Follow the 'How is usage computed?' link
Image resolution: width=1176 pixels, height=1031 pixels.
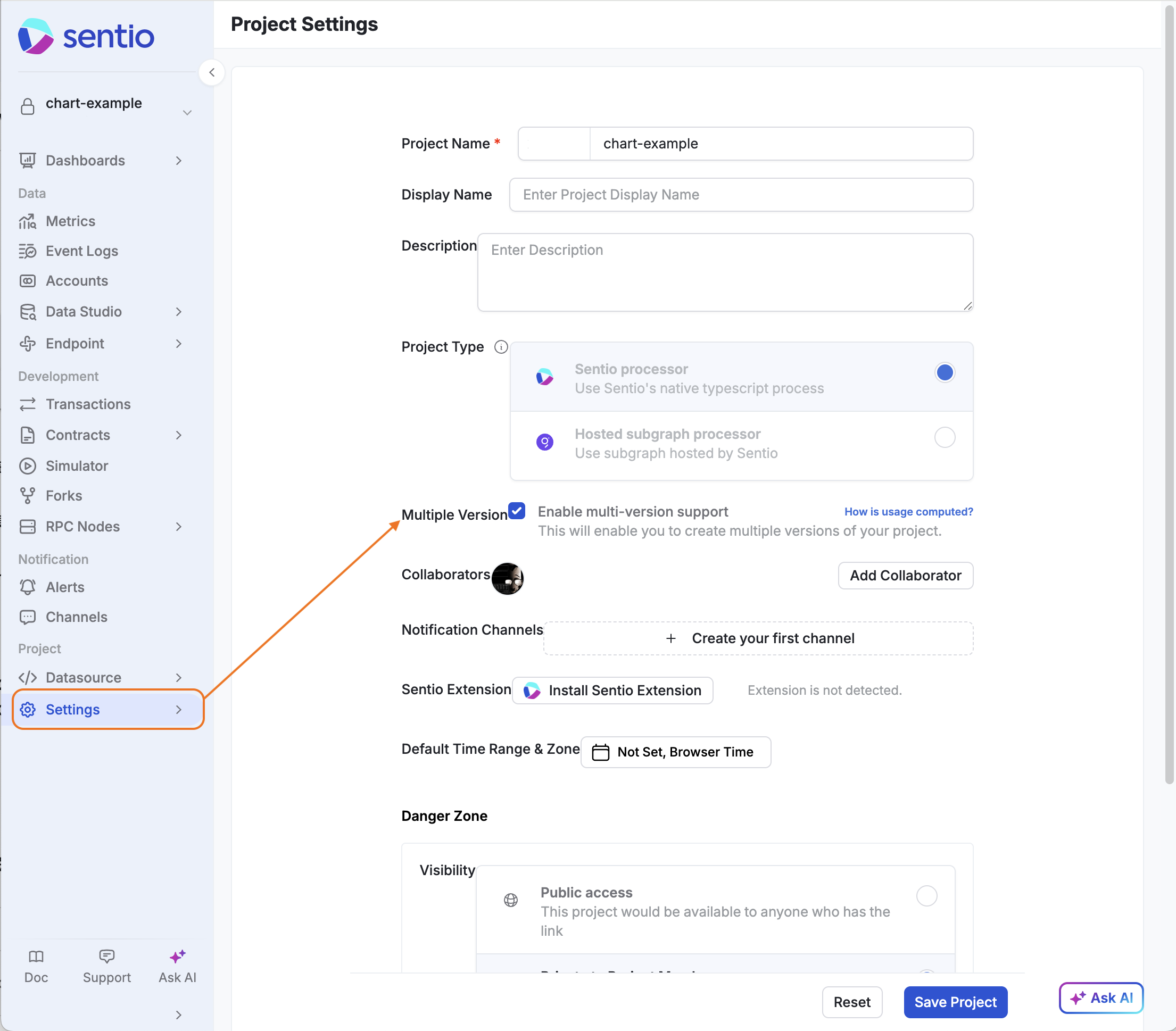pos(908,511)
